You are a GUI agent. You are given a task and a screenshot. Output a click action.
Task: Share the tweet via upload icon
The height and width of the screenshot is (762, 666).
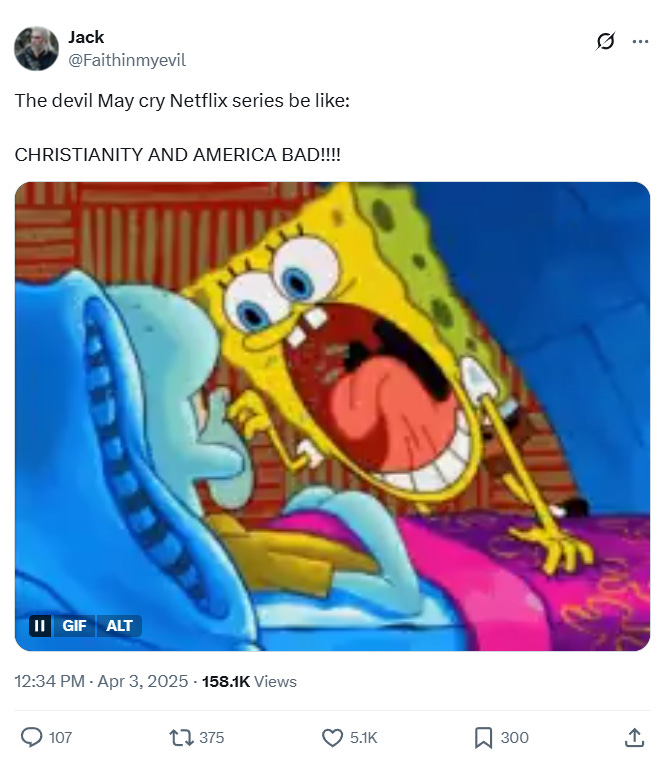point(634,737)
